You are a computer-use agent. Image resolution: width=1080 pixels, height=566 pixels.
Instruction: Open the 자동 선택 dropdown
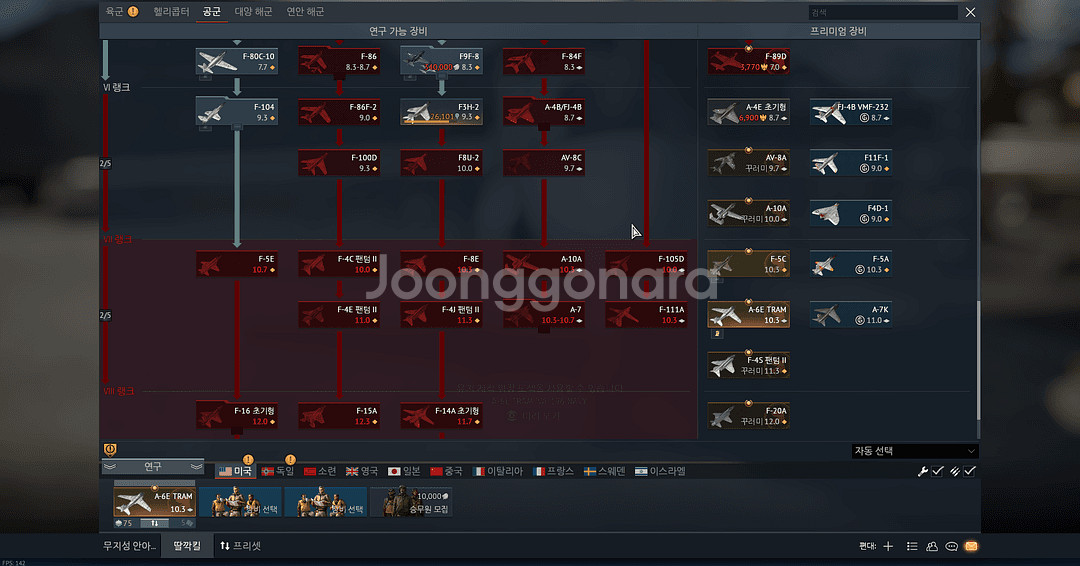[915, 451]
